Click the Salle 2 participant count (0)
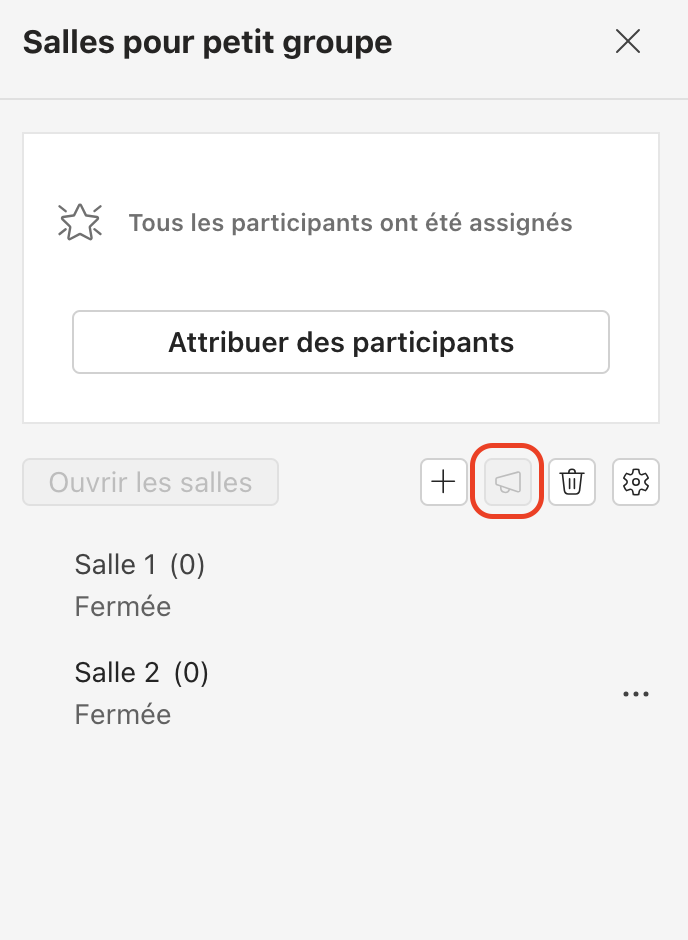This screenshot has width=688, height=940. pyautogui.click(x=191, y=673)
